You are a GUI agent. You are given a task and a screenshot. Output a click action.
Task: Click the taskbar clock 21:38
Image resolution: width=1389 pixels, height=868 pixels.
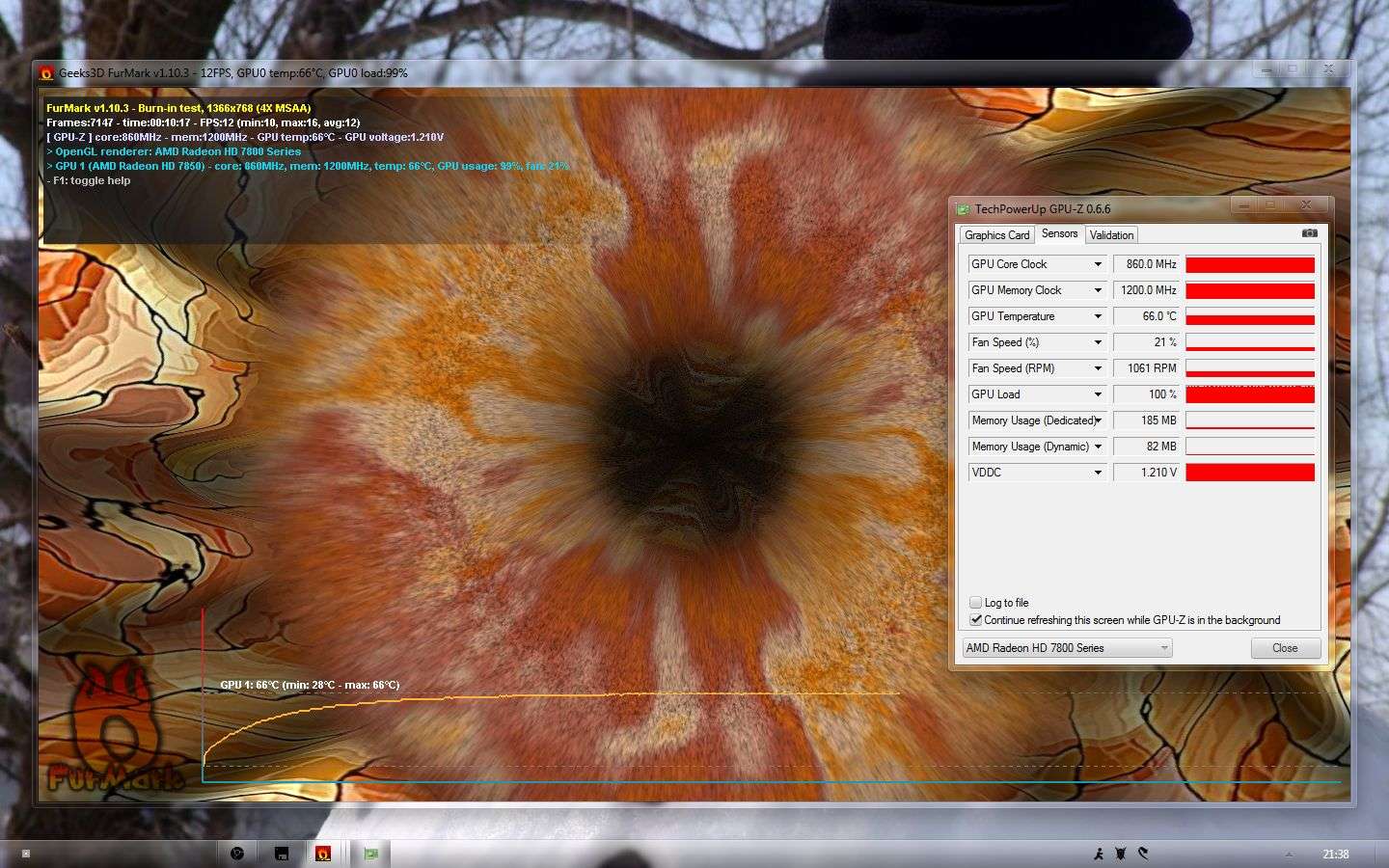1336,854
